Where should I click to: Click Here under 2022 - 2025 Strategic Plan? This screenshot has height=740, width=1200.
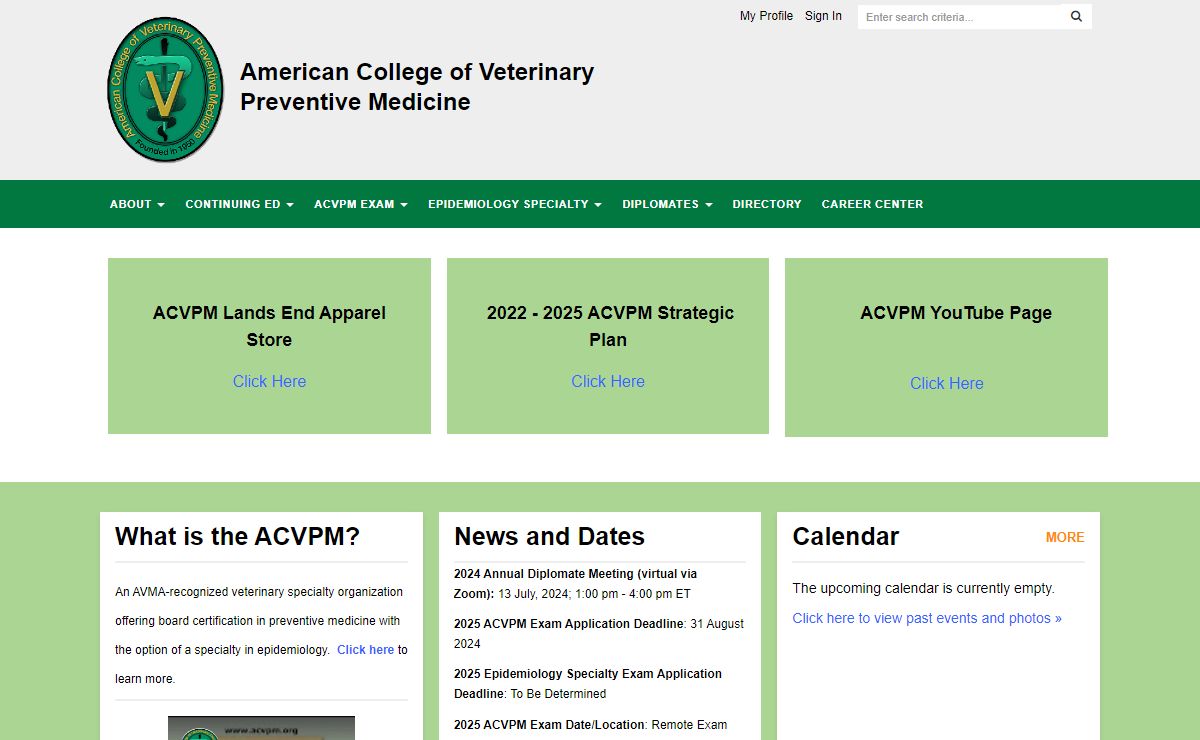point(608,381)
